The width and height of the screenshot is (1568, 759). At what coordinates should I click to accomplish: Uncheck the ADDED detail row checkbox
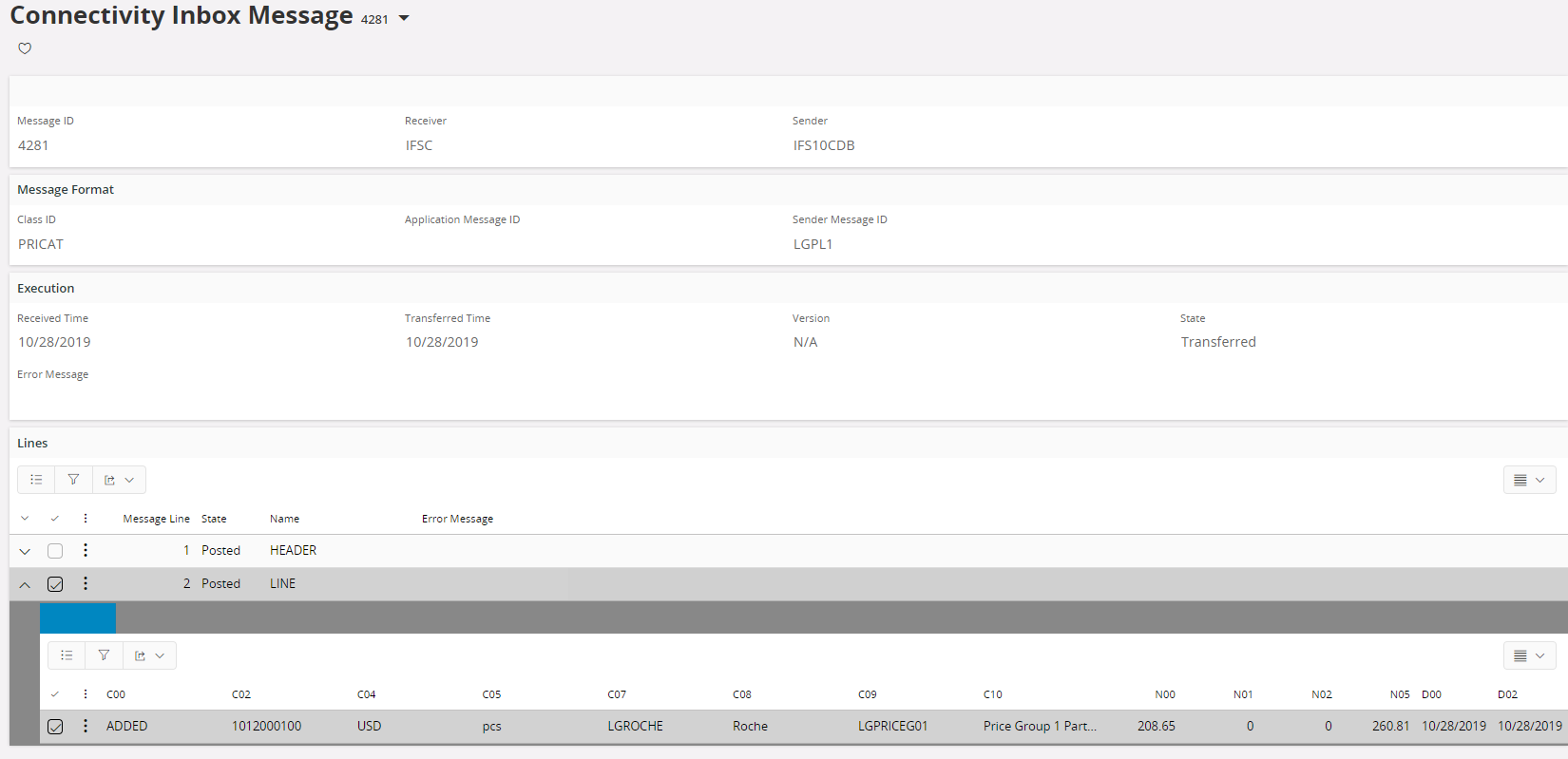pos(55,727)
